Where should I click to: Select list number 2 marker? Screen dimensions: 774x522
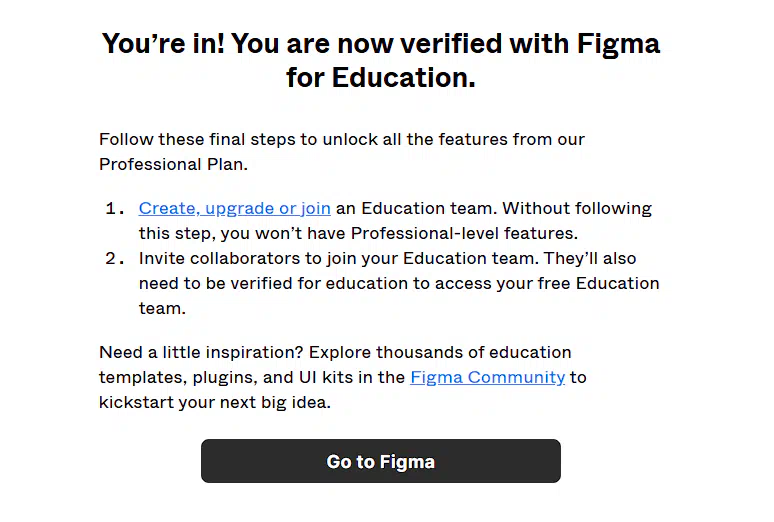(x=115, y=259)
